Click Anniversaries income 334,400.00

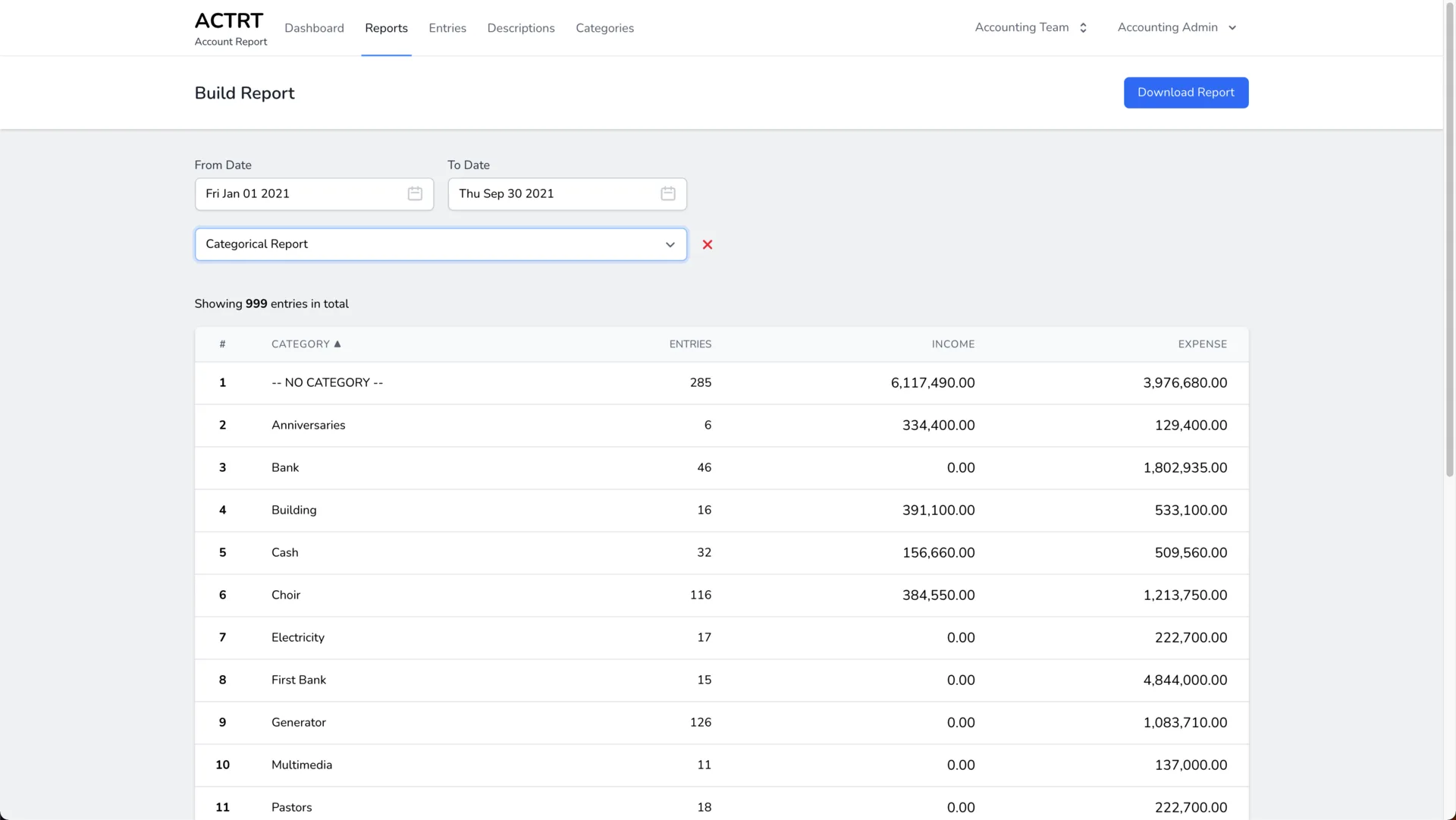coord(938,426)
